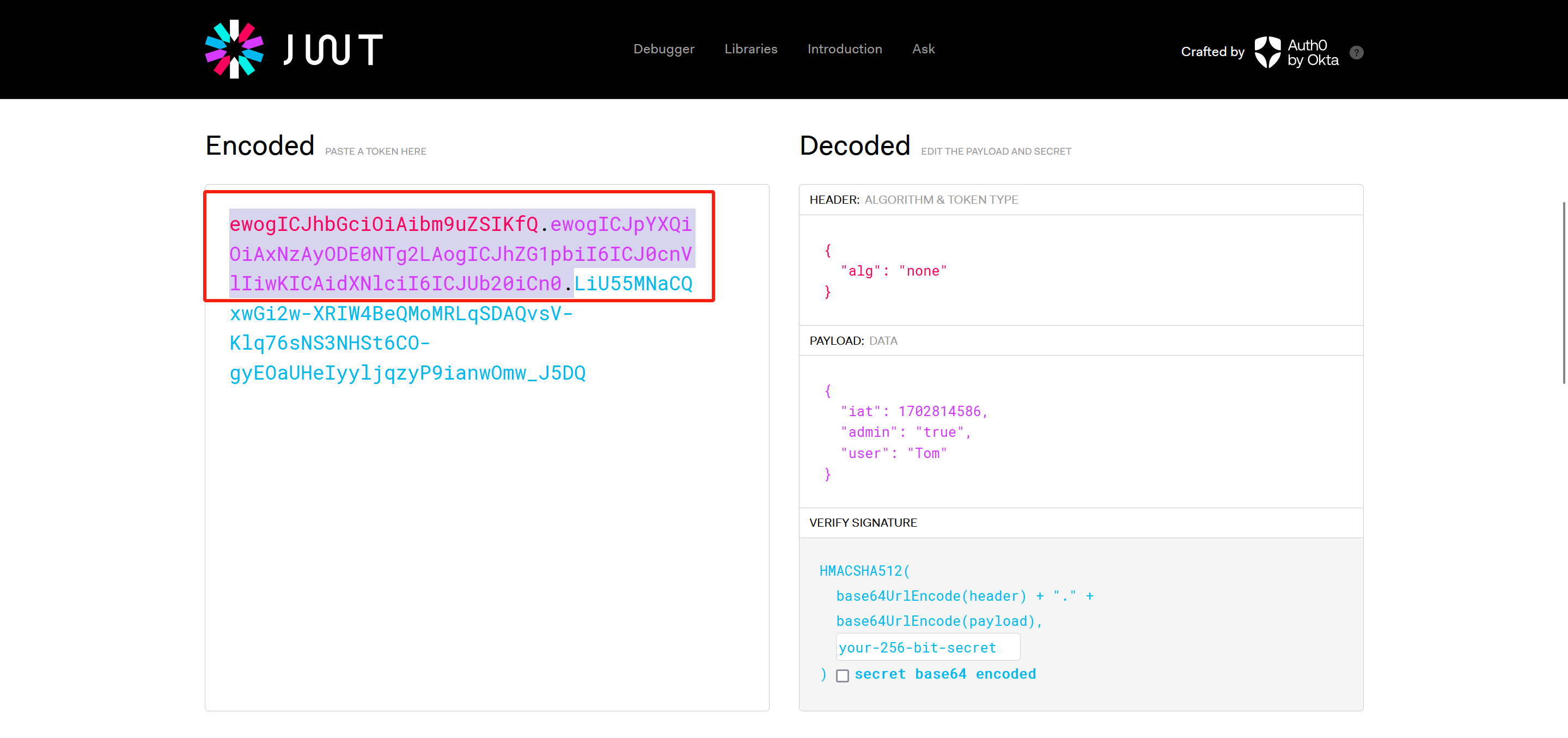The width and height of the screenshot is (1568, 738).
Task: Click the question mark help icon
Action: [x=1356, y=52]
